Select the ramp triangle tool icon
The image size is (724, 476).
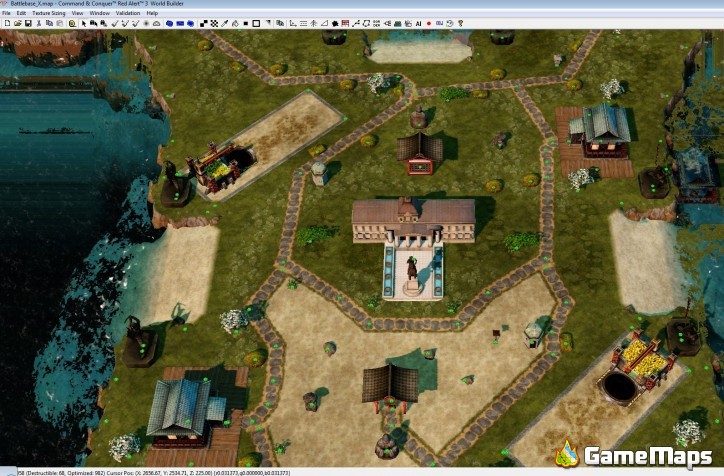pos(324,23)
